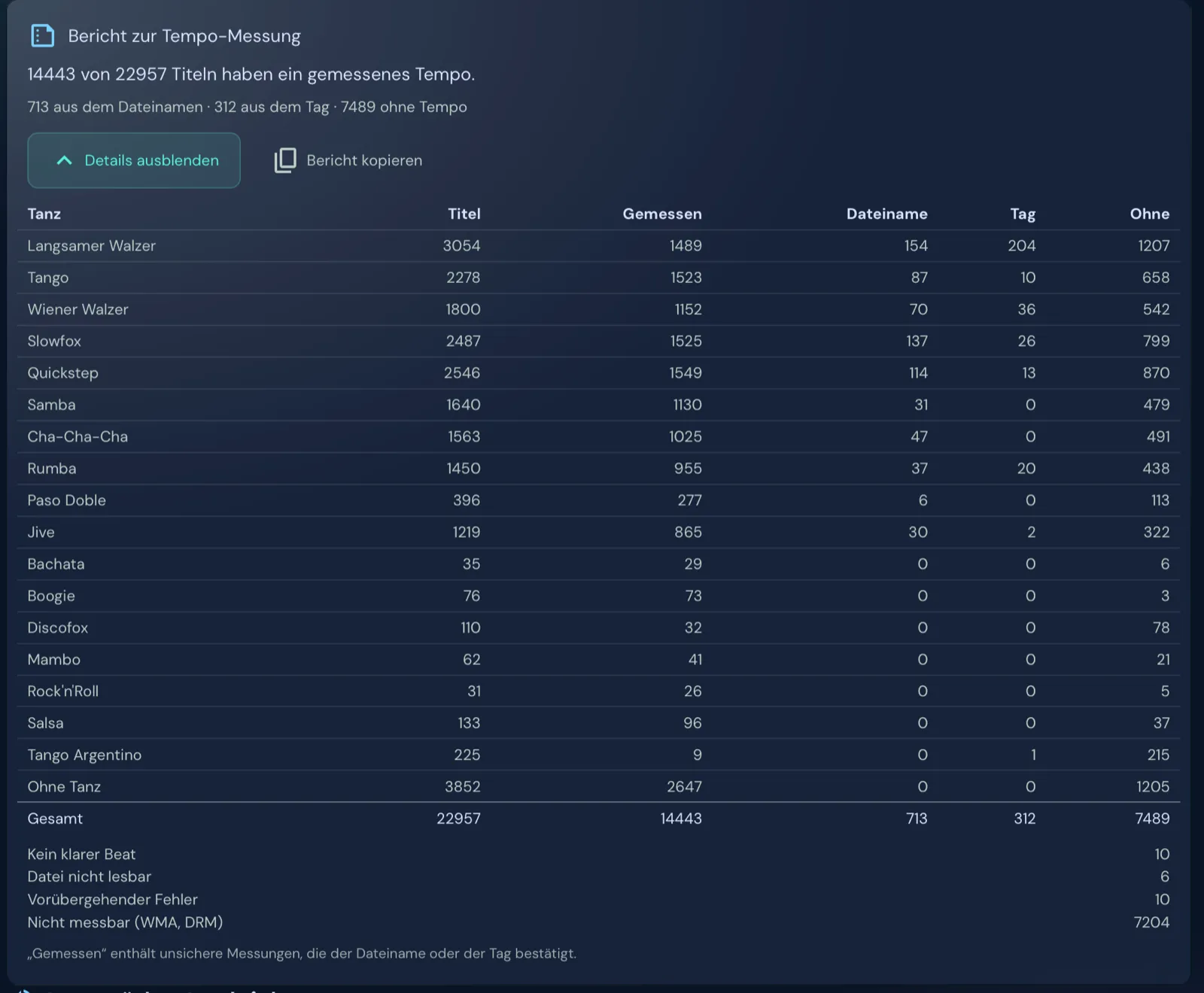Select the Ohne Tanz row

point(598,787)
